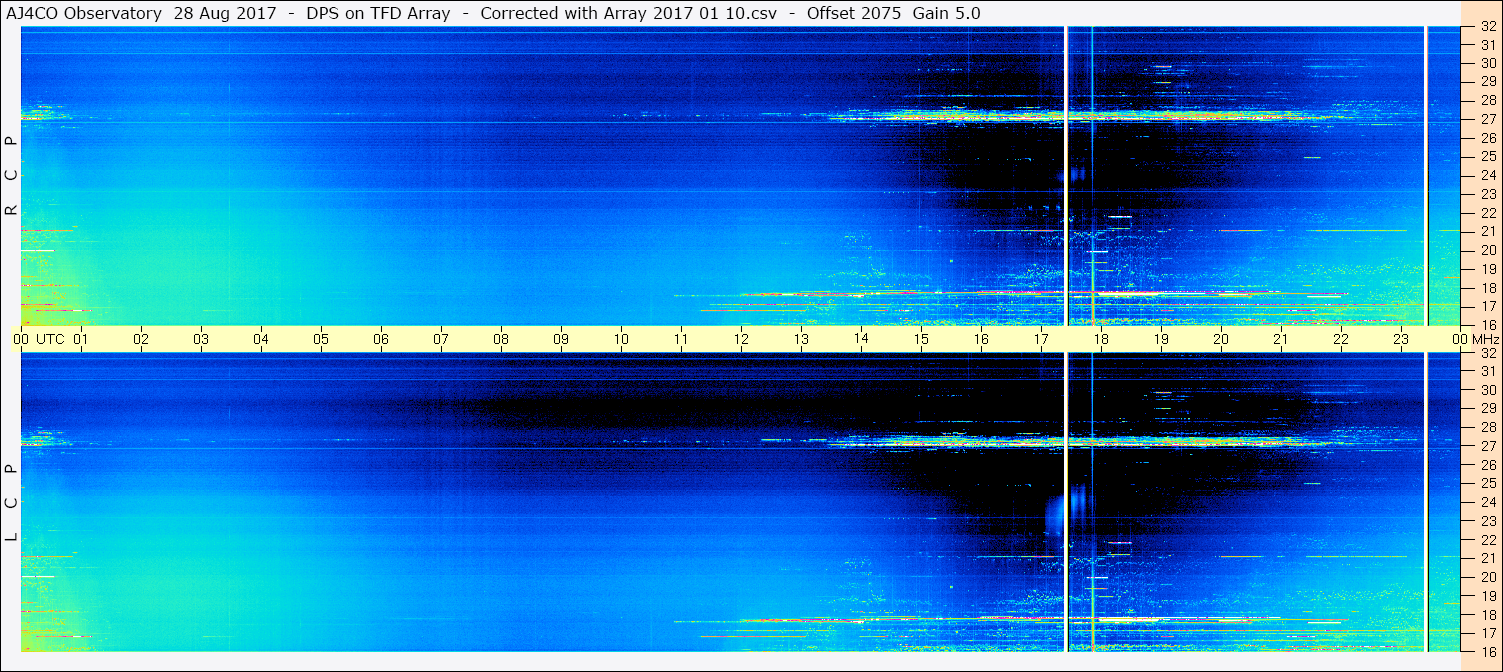Select hour 23 on the time axis
The width and height of the screenshot is (1503, 672).
click(1401, 339)
